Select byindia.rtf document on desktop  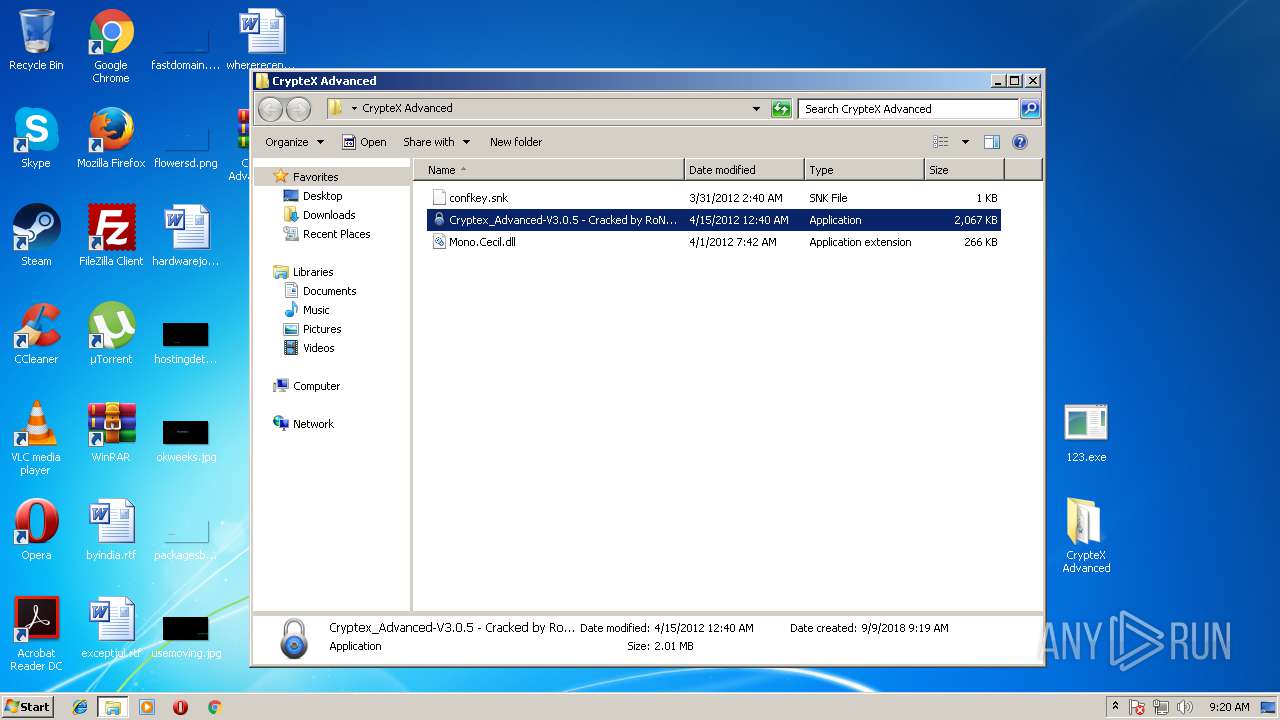111,530
